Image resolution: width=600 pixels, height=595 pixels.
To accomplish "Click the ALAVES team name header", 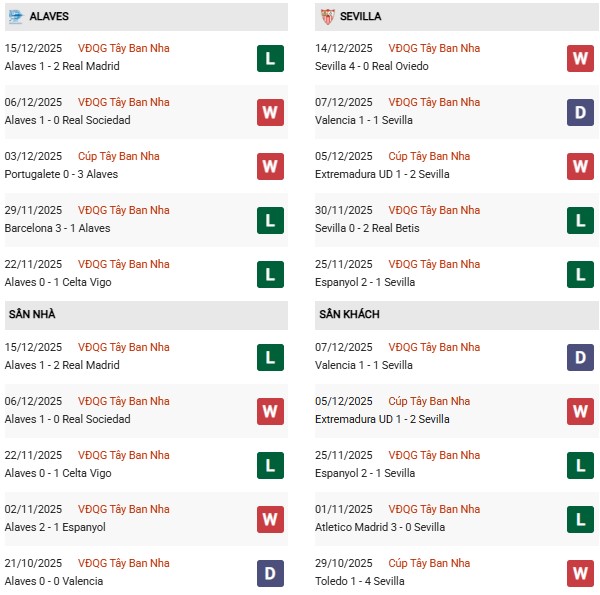I will coord(49,16).
